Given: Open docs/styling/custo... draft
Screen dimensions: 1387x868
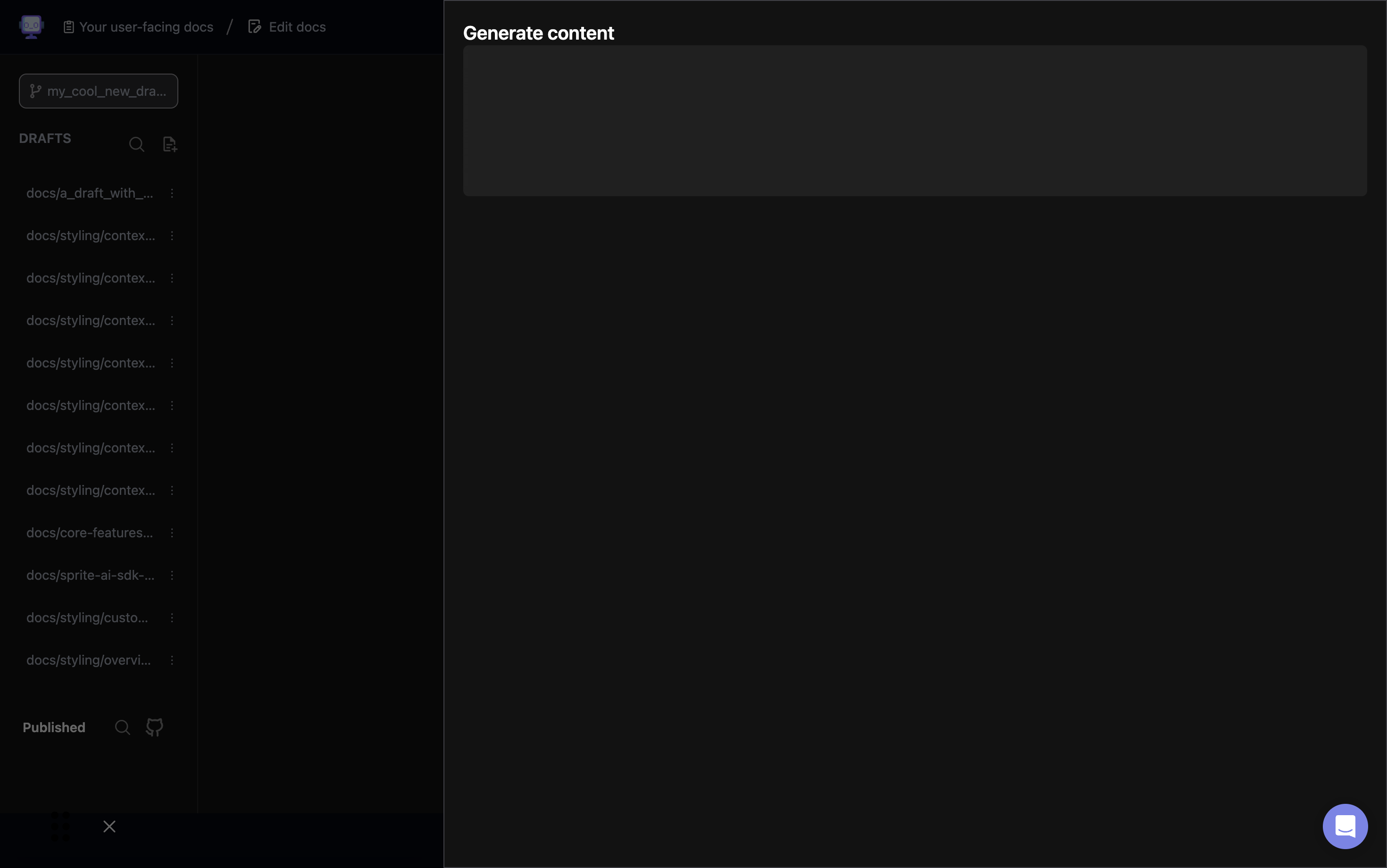Looking at the screenshot, I should pyautogui.click(x=87, y=618).
